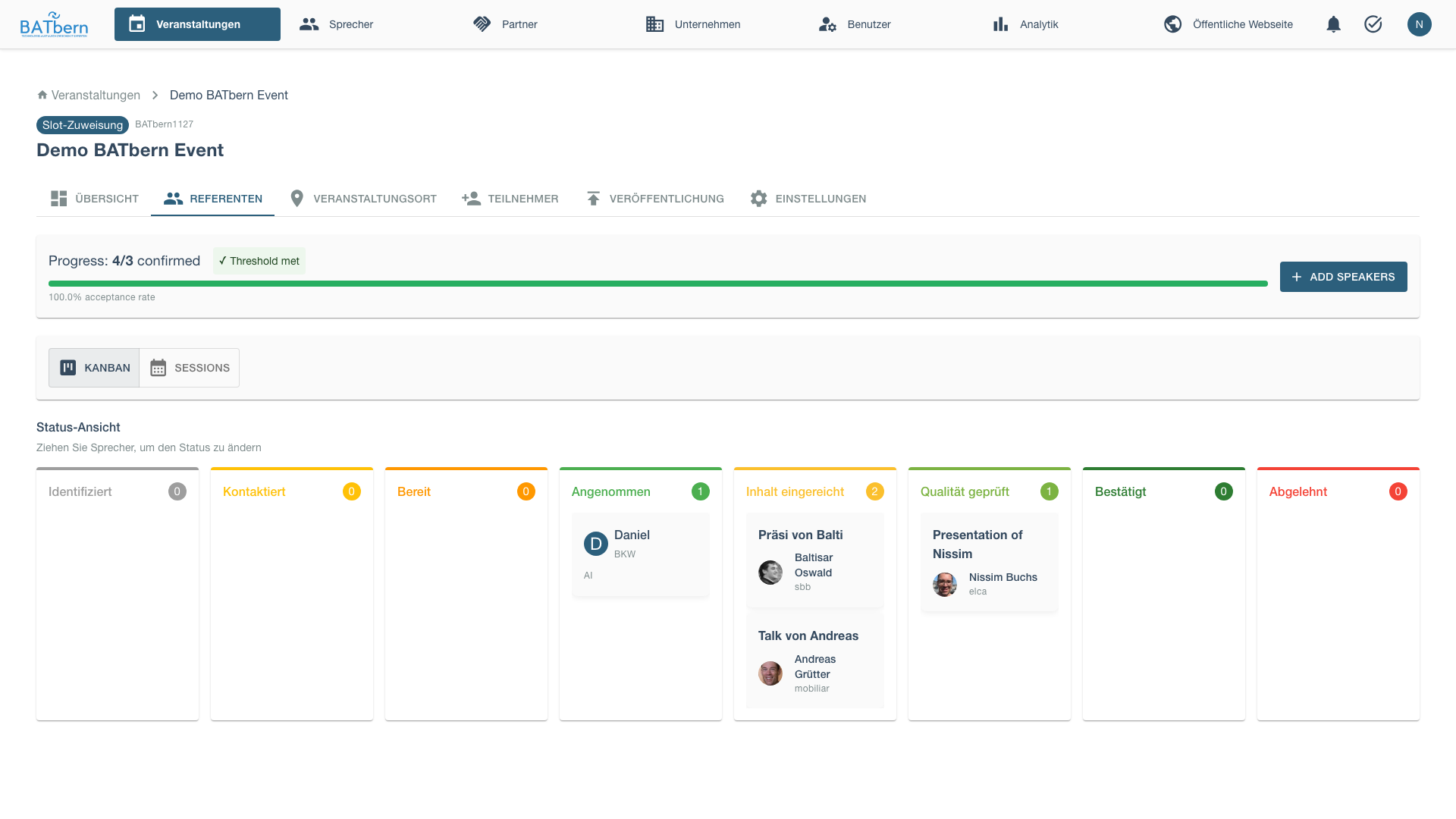1456x819 pixels.
Task: Open Presentation of Nissim card
Action: click(x=990, y=562)
